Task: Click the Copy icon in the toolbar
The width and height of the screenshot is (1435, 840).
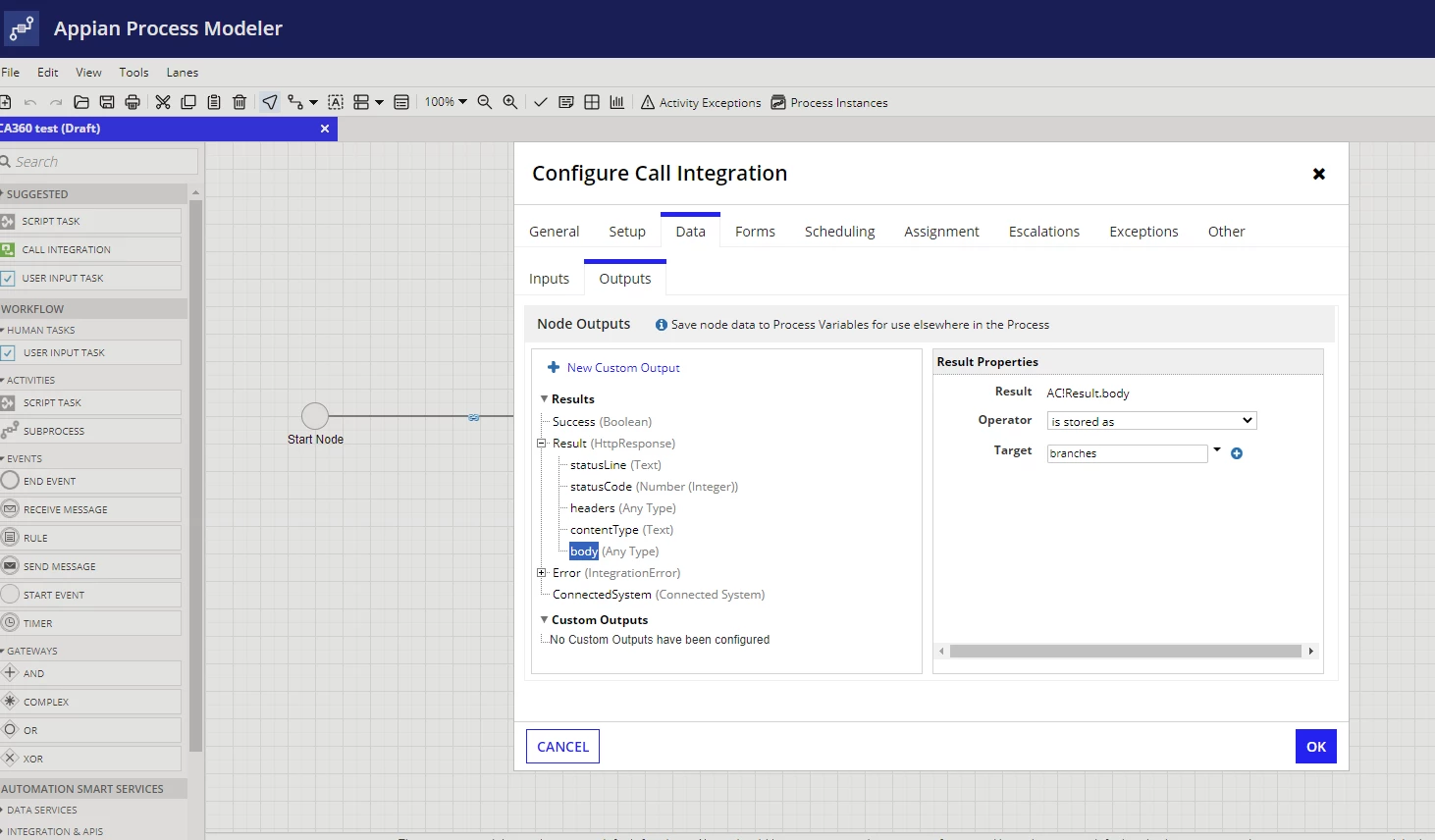Action: click(188, 102)
